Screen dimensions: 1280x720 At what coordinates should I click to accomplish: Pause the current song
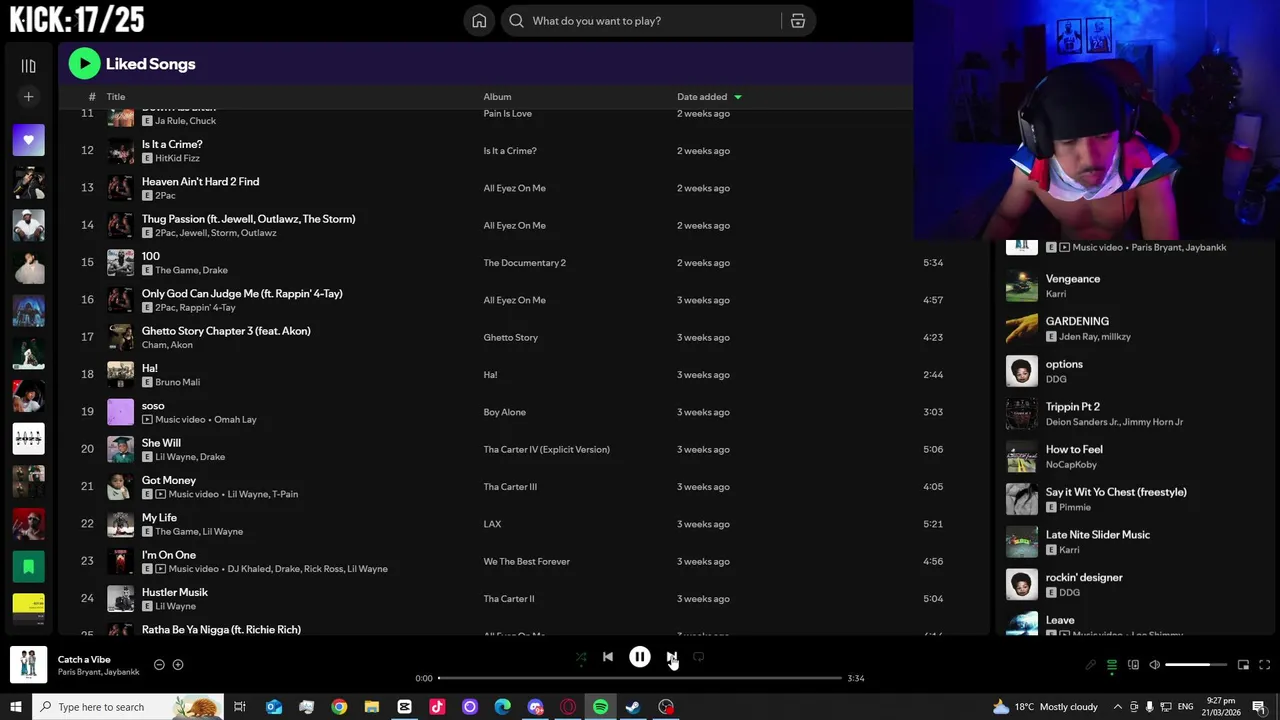(x=640, y=657)
